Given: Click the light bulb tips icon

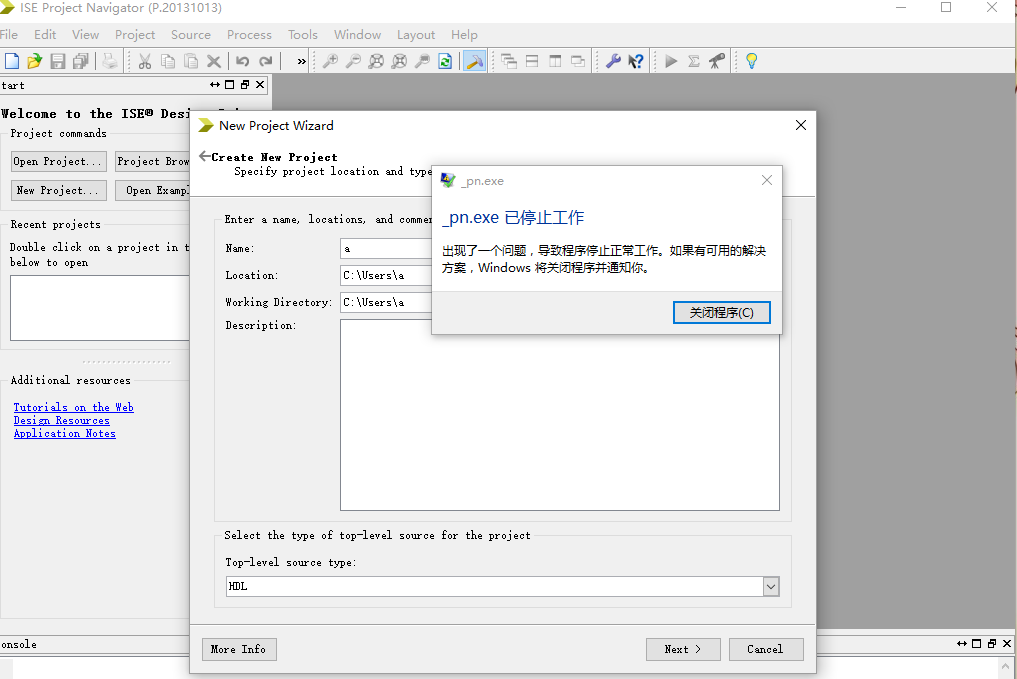Looking at the screenshot, I should click(x=752, y=61).
